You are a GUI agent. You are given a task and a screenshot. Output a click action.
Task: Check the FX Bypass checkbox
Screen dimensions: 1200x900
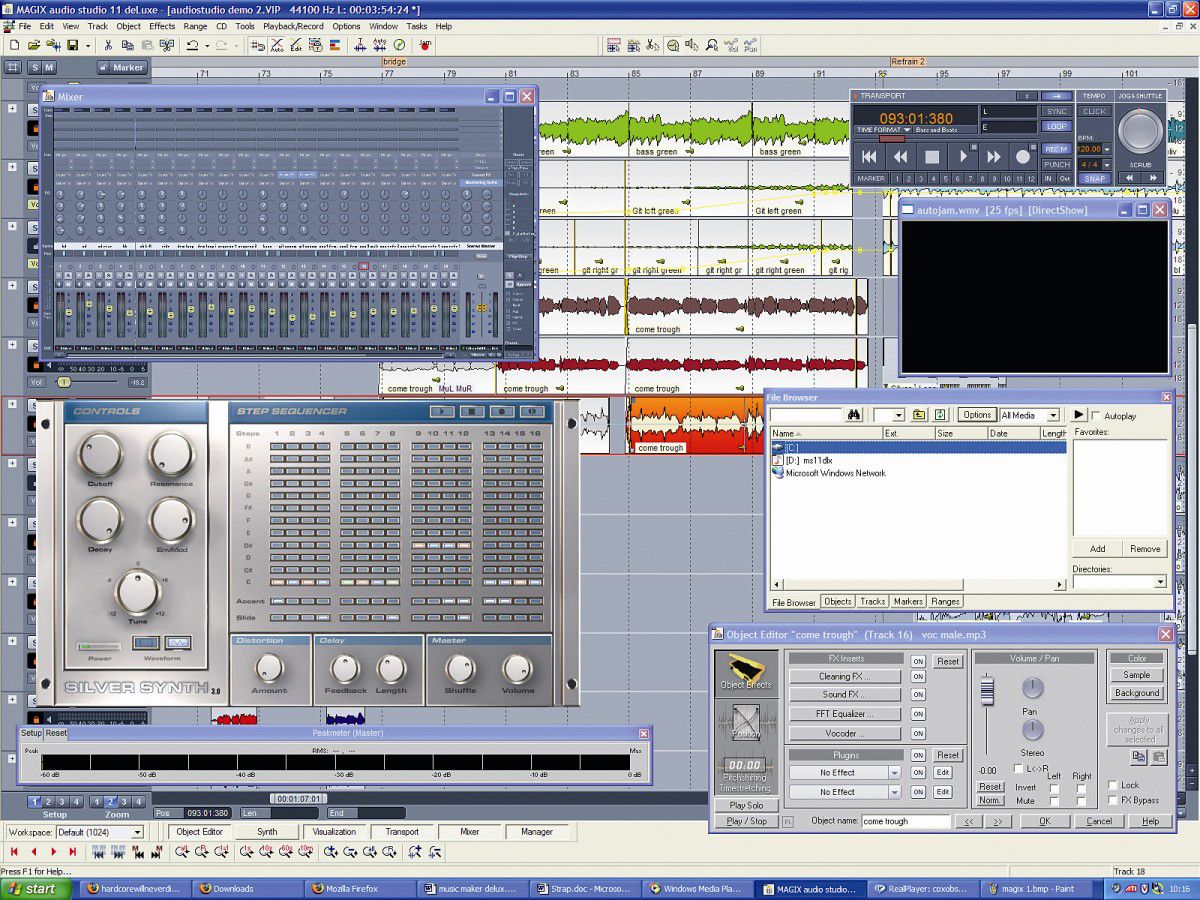(1113, 801)
